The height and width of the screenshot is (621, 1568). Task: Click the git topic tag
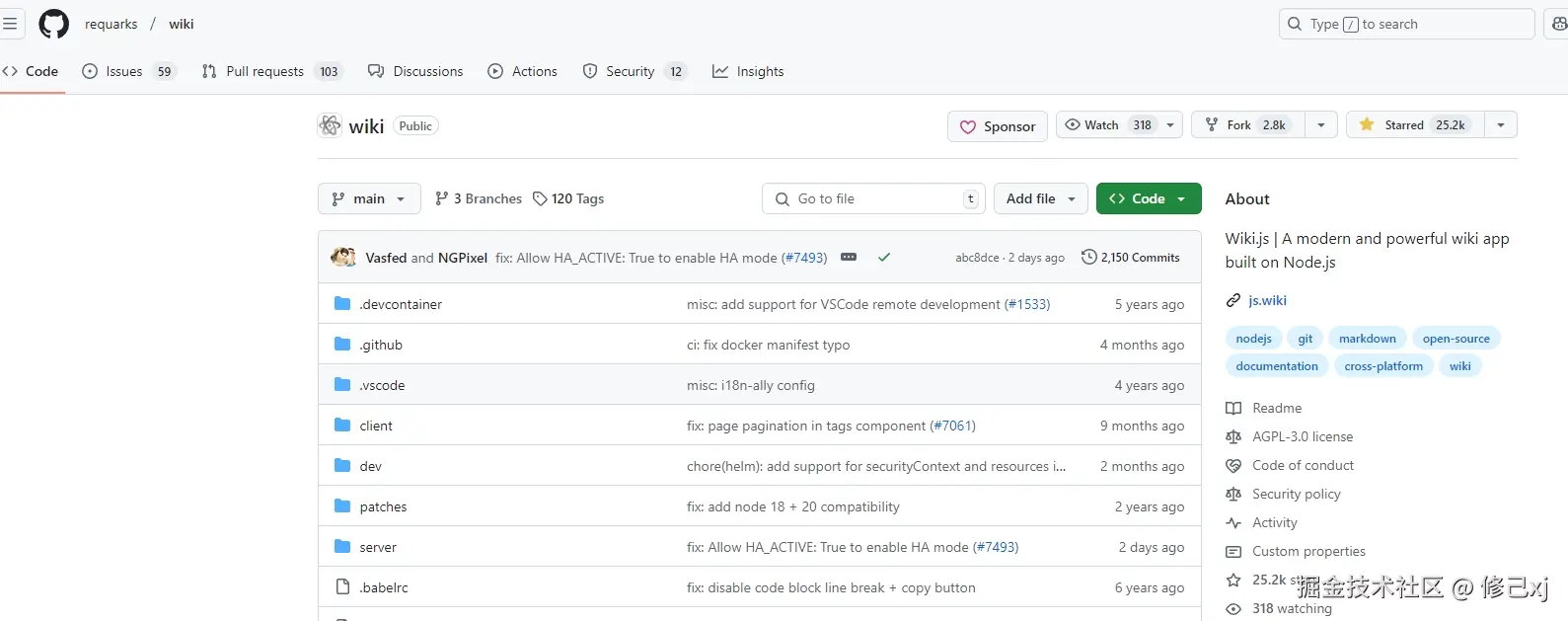coord(1305,339)
